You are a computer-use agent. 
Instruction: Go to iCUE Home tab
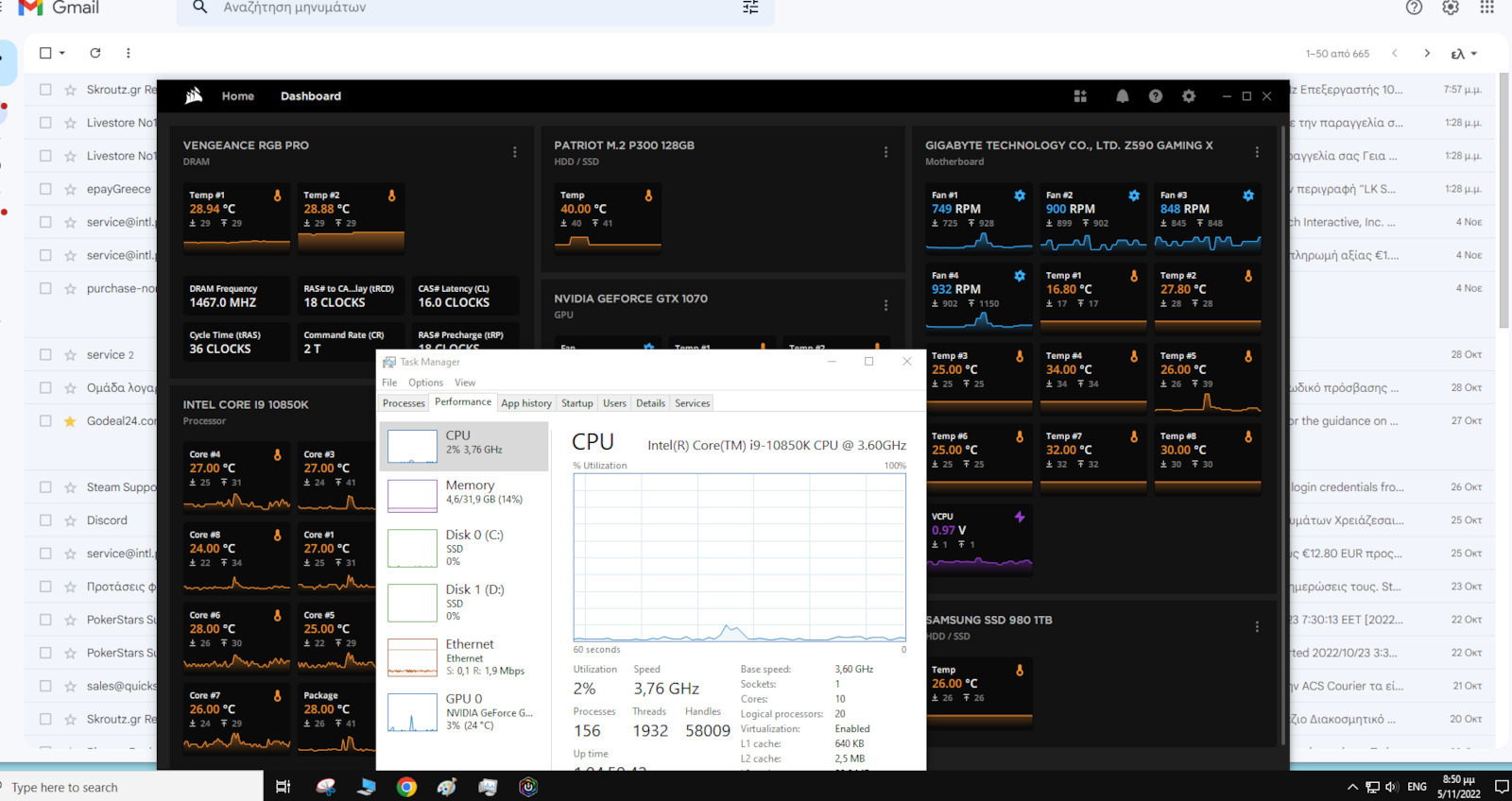[x=238, y=96]
